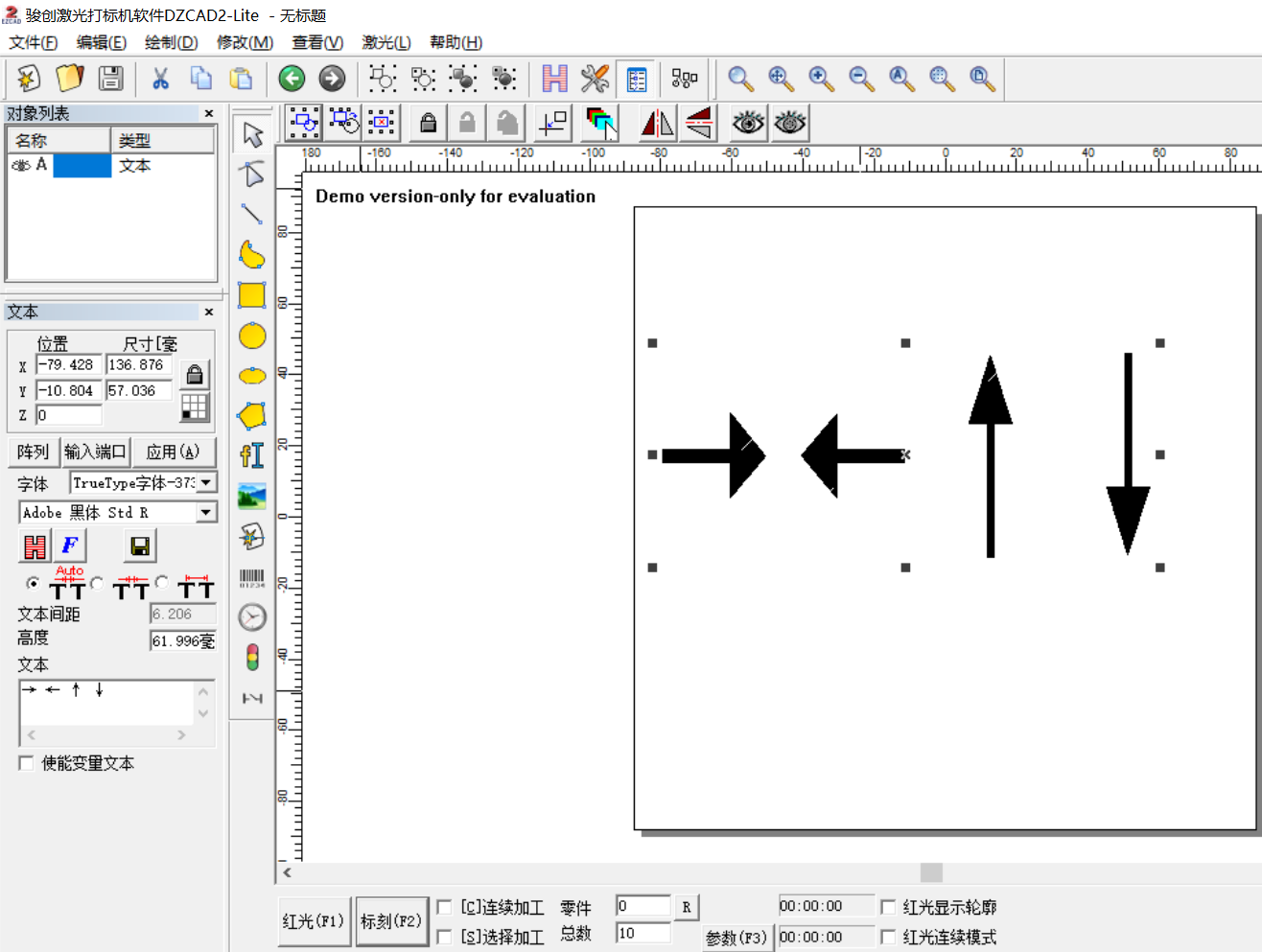Check the 红光连续模式 checkbox
1262x952 pixels.
coord(888,937)
